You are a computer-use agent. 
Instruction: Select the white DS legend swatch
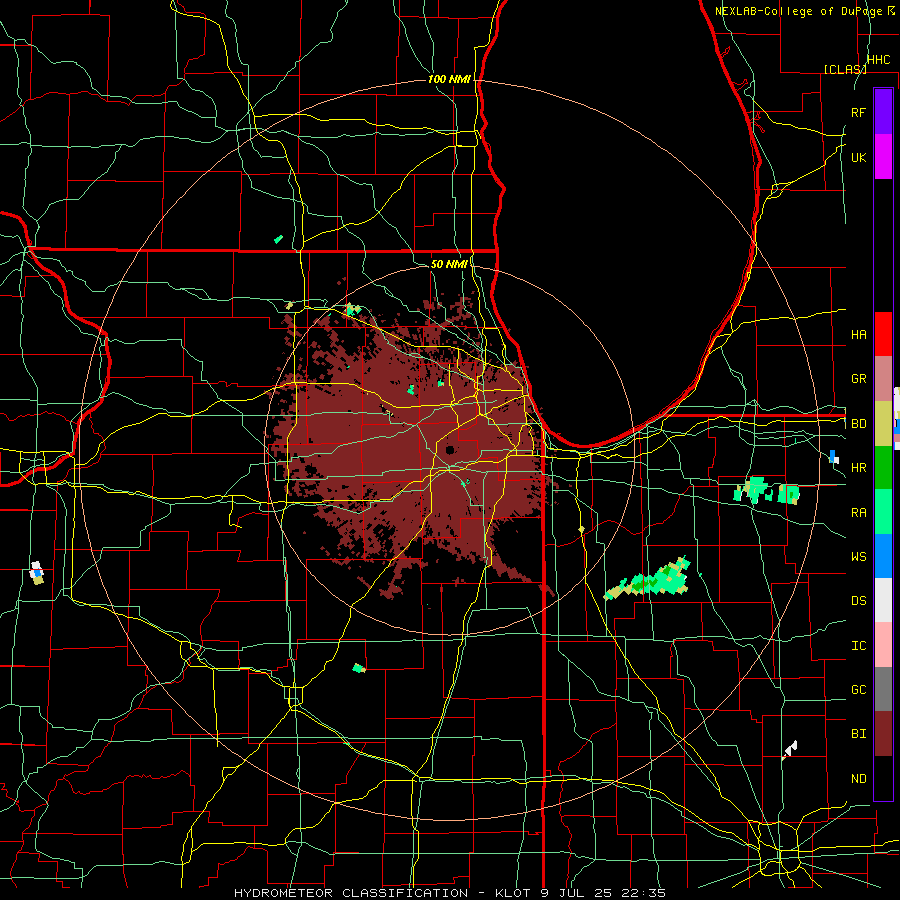883,600
